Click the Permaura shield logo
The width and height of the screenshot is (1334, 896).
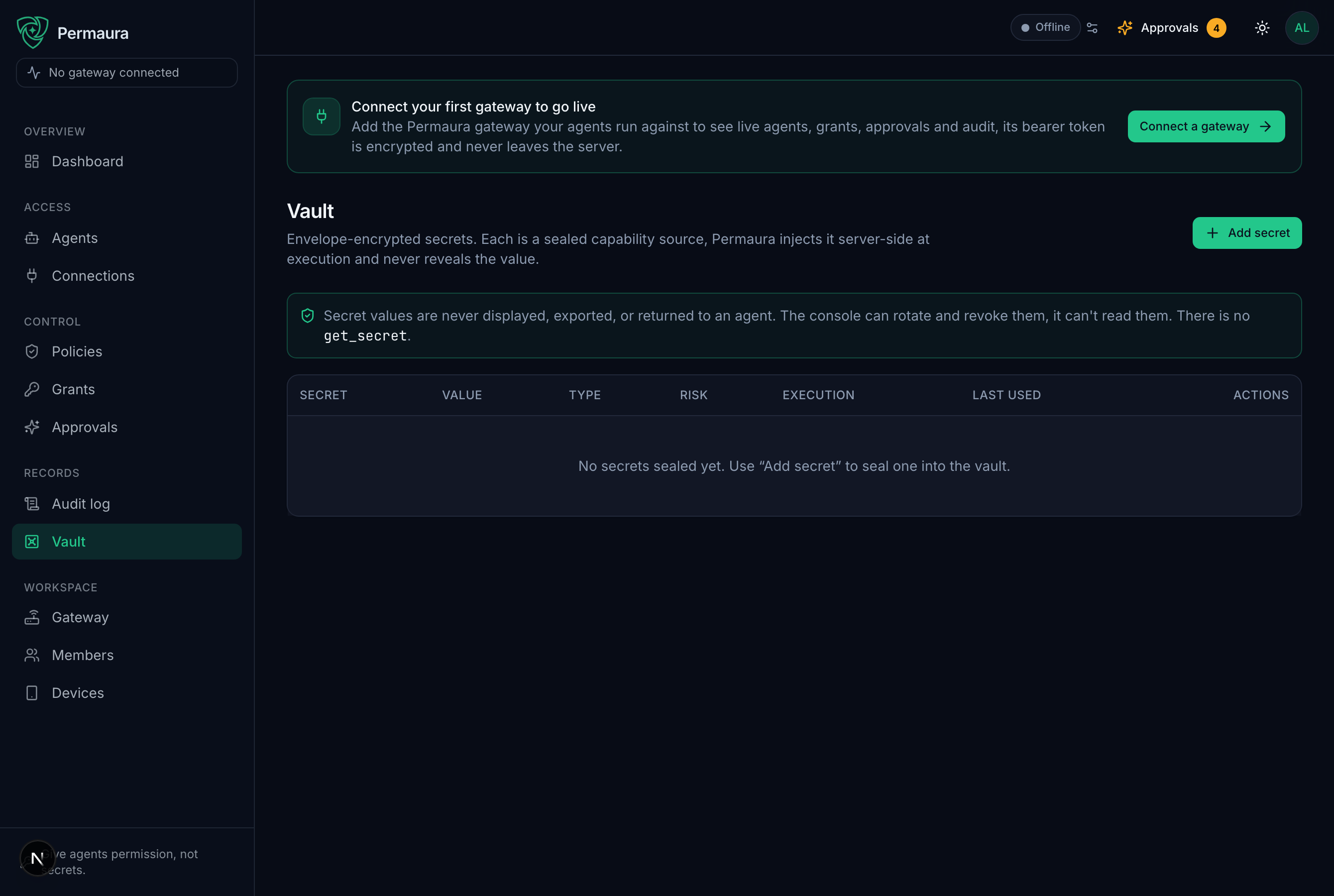point(32,32)
